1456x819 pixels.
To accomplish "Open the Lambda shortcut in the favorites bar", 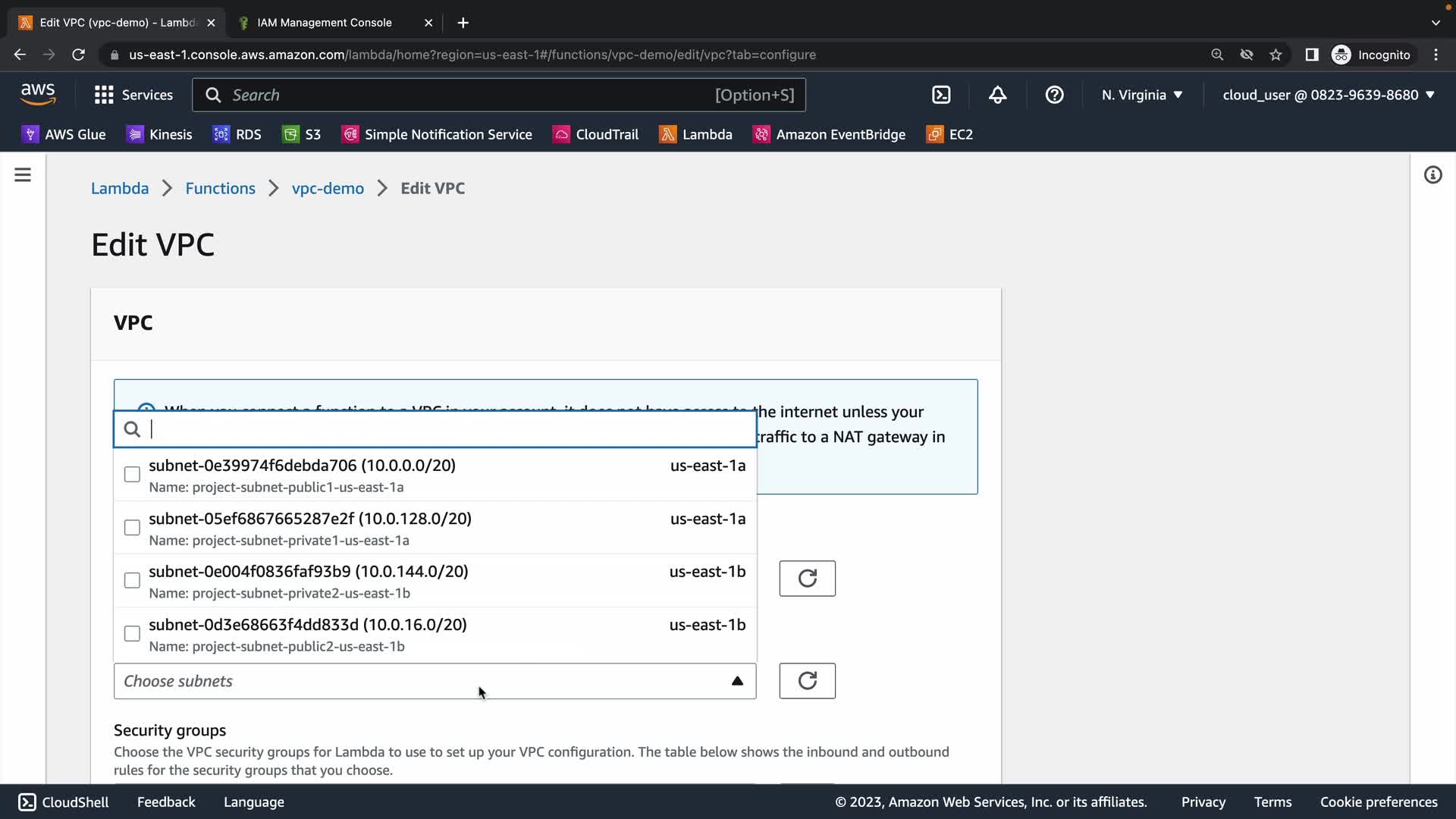I will point(695,134).
